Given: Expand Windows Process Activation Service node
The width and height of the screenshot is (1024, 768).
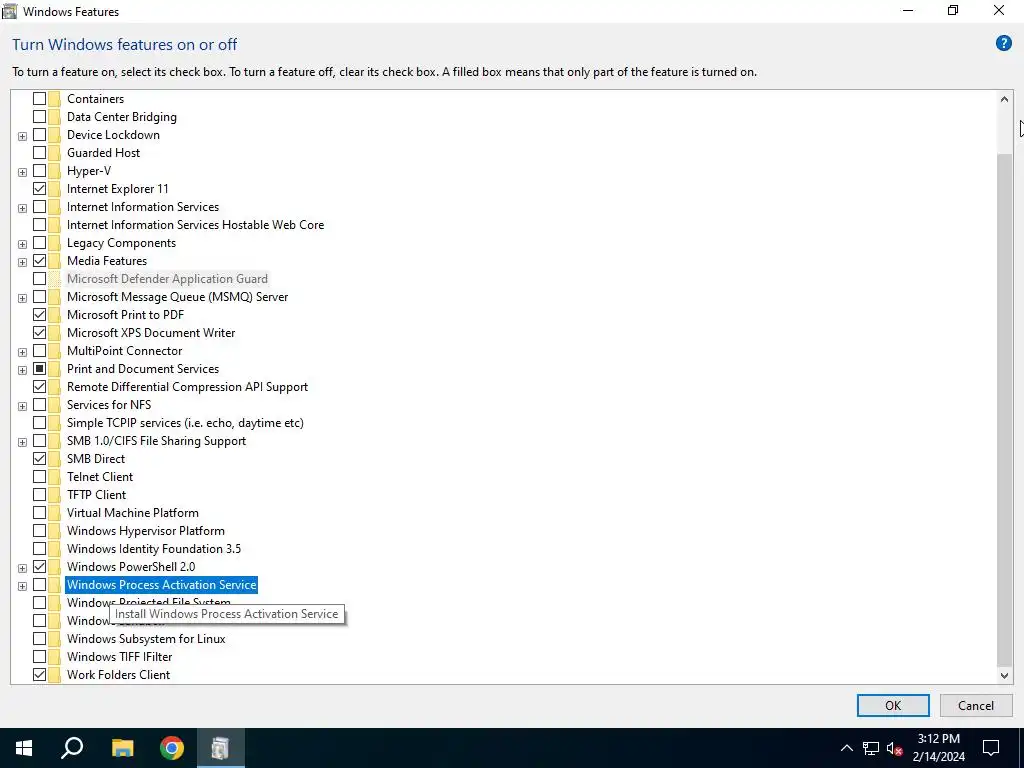Looking at the screenshot, I should pyautogui.click(x=22, y=586).
